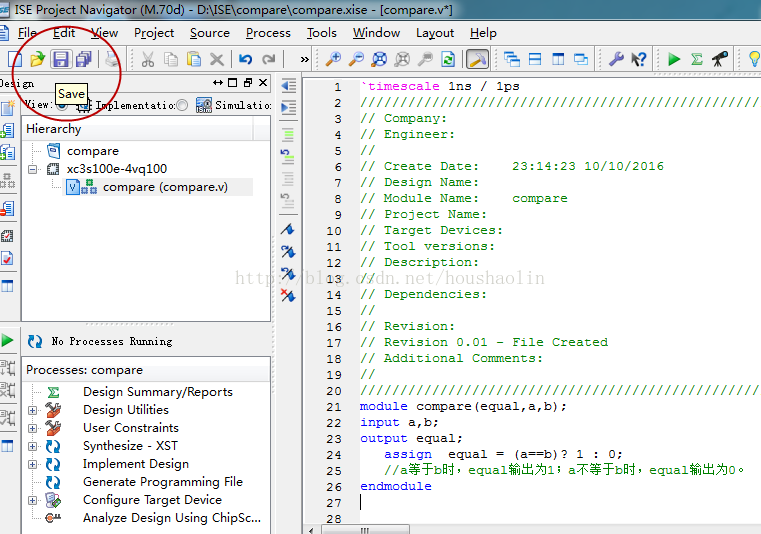Maximize the Design panel

coord(232,83)
